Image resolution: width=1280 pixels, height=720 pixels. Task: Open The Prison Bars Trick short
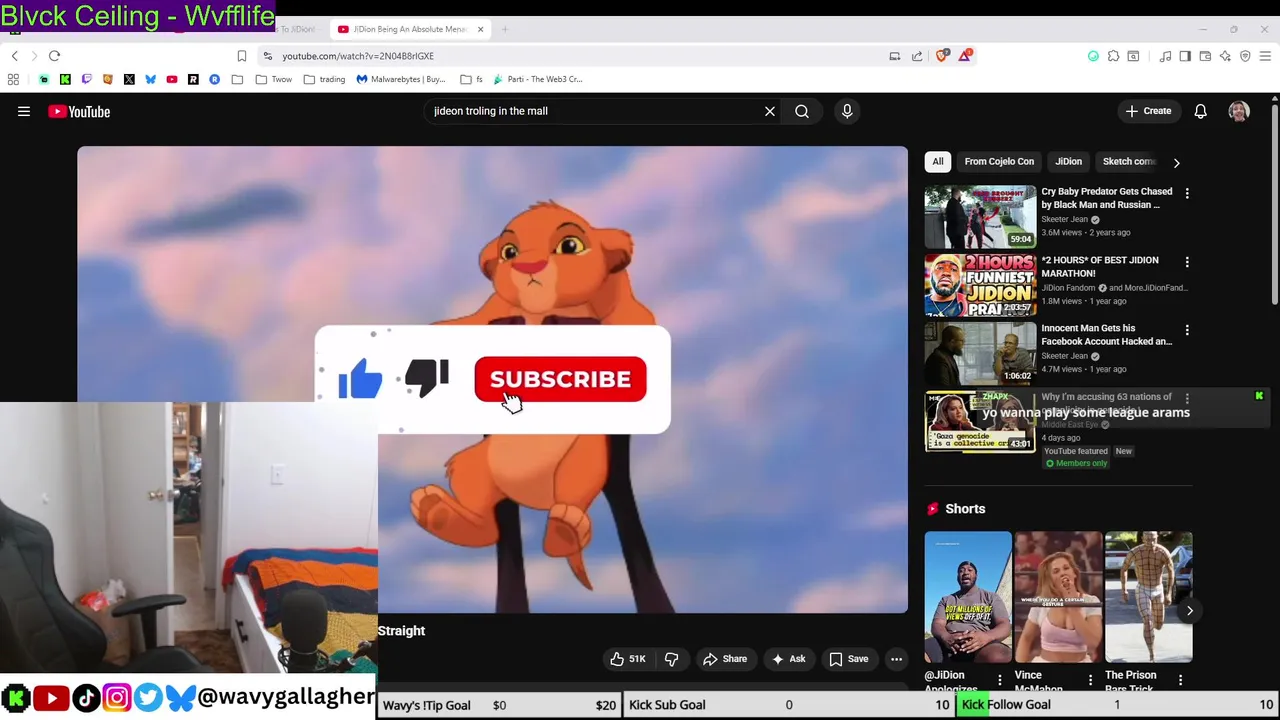click(x=1148, y=597)
